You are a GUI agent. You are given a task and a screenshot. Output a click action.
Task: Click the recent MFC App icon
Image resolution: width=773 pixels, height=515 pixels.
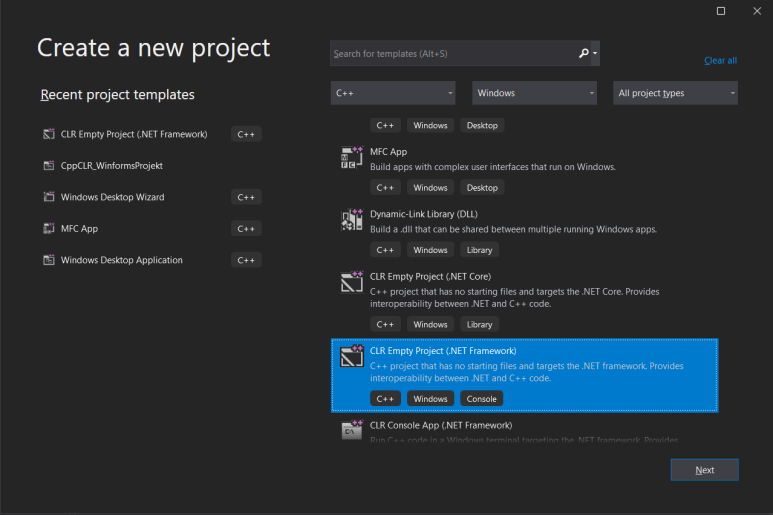click(48, 229)
